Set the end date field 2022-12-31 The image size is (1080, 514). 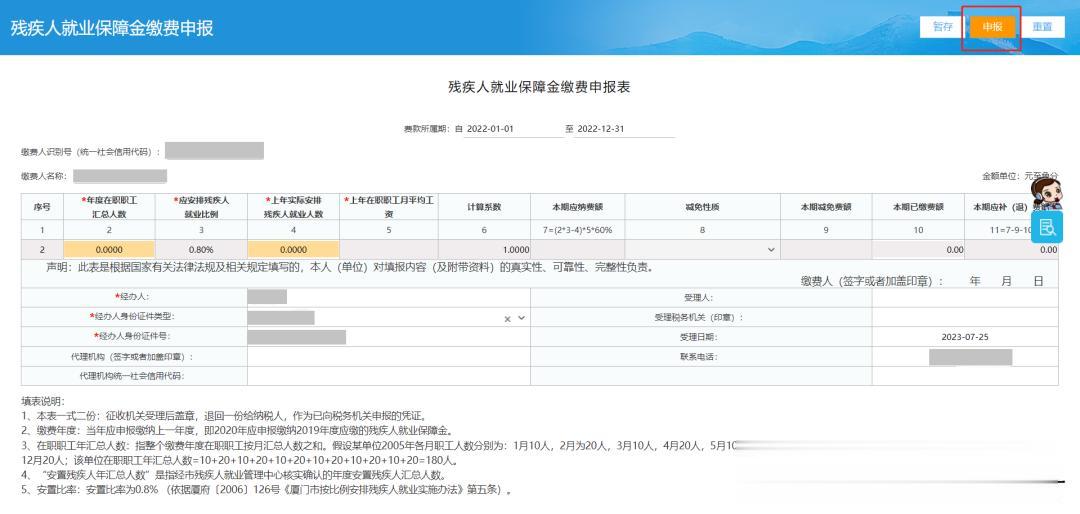point(624,129)
